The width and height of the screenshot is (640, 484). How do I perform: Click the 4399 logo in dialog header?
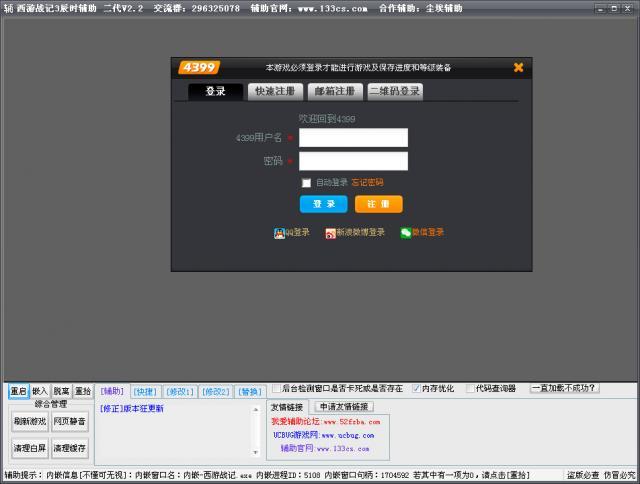pos(199,67)
